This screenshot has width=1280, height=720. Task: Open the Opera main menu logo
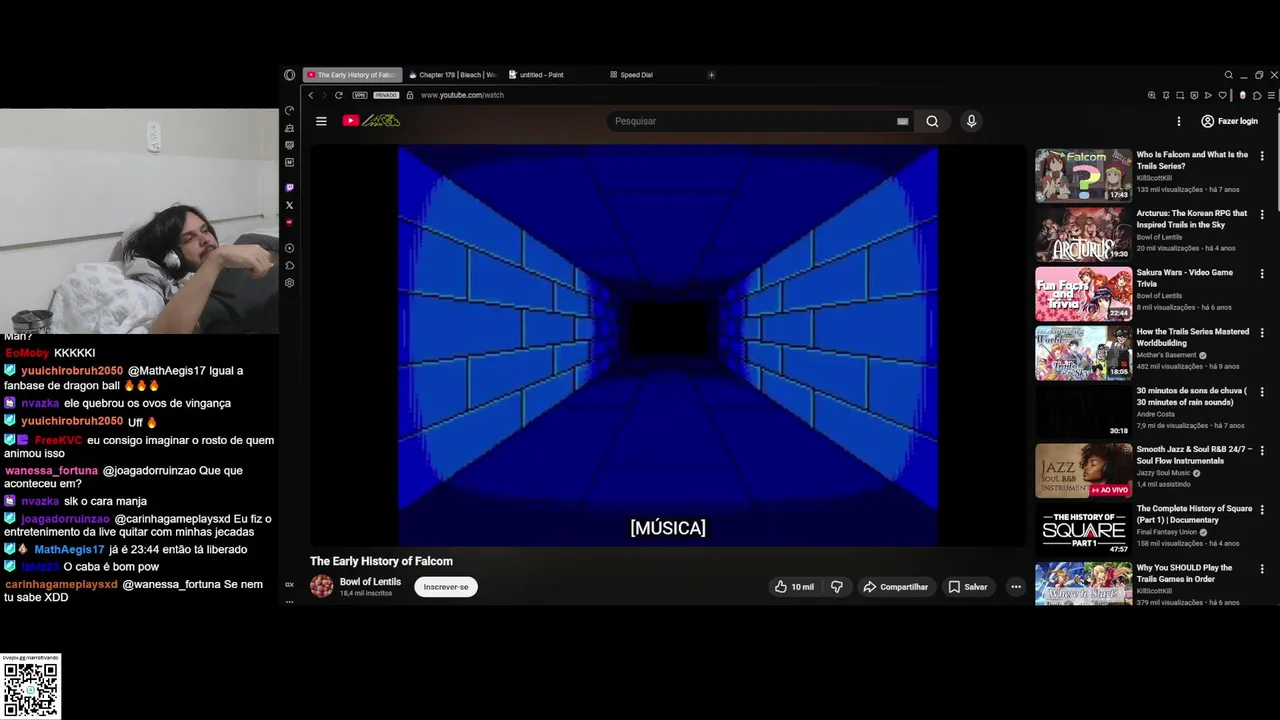tap(290, 75)
